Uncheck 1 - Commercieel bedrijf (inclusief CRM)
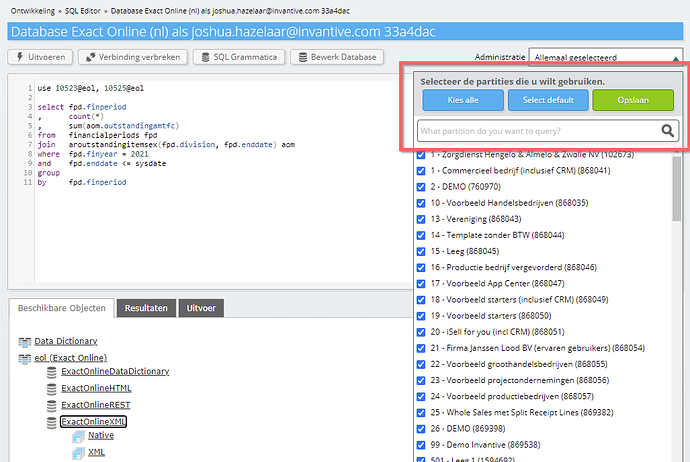Viewport: 690px width, 462px height. (421, 171)
